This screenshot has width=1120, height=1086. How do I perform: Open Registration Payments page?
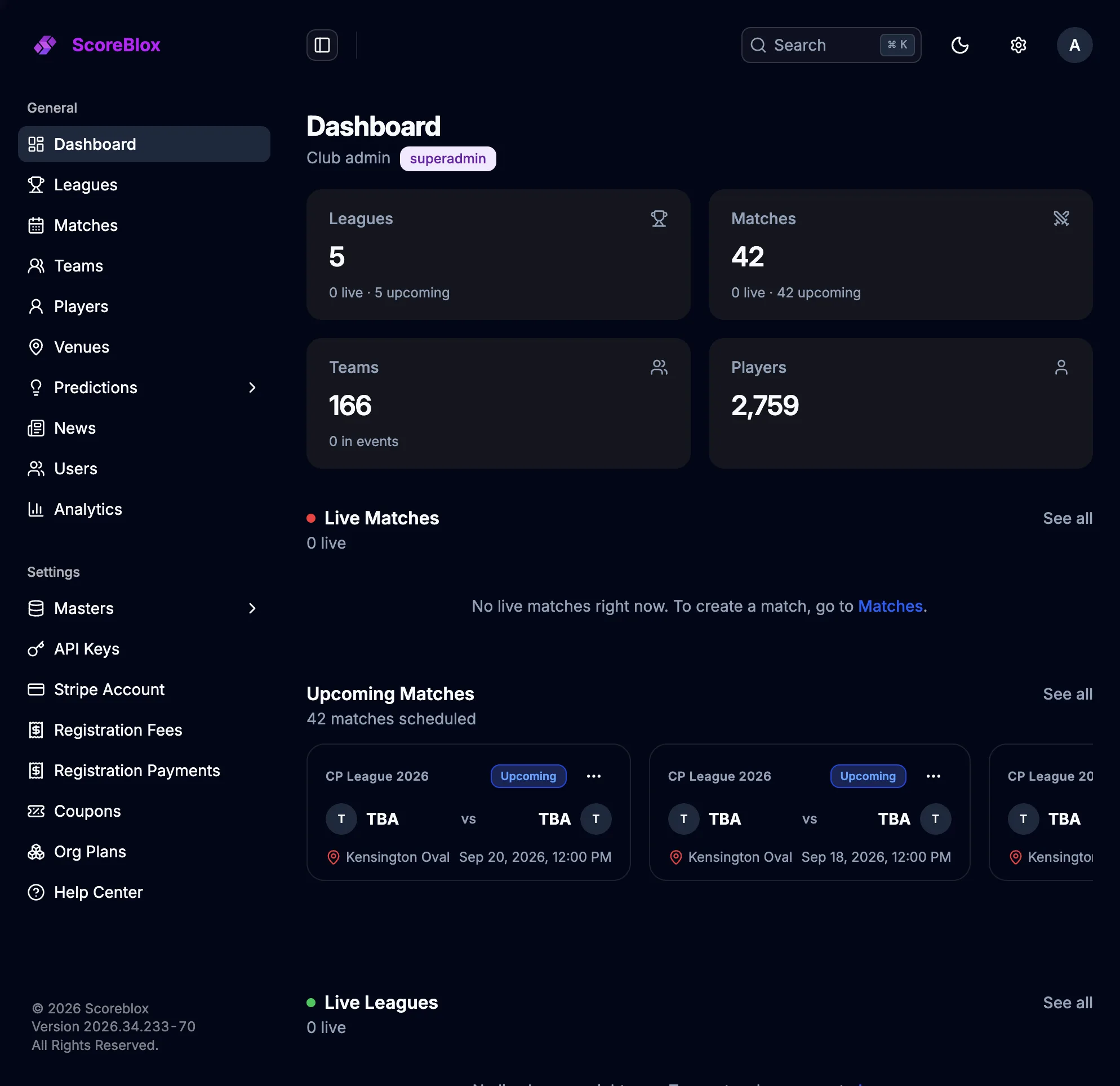(x=144, y=771)
